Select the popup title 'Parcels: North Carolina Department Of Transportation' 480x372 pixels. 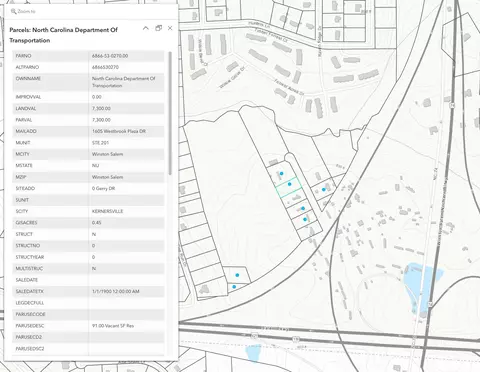63,35
